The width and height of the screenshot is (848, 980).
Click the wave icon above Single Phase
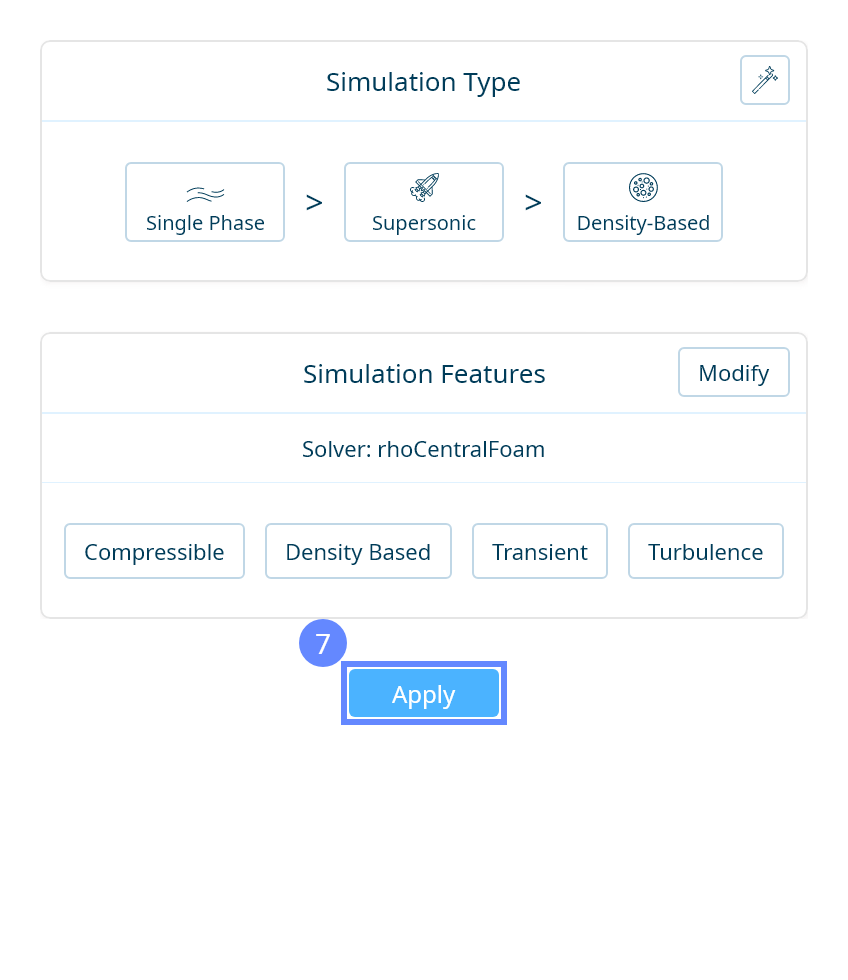[x=205, y=194]
